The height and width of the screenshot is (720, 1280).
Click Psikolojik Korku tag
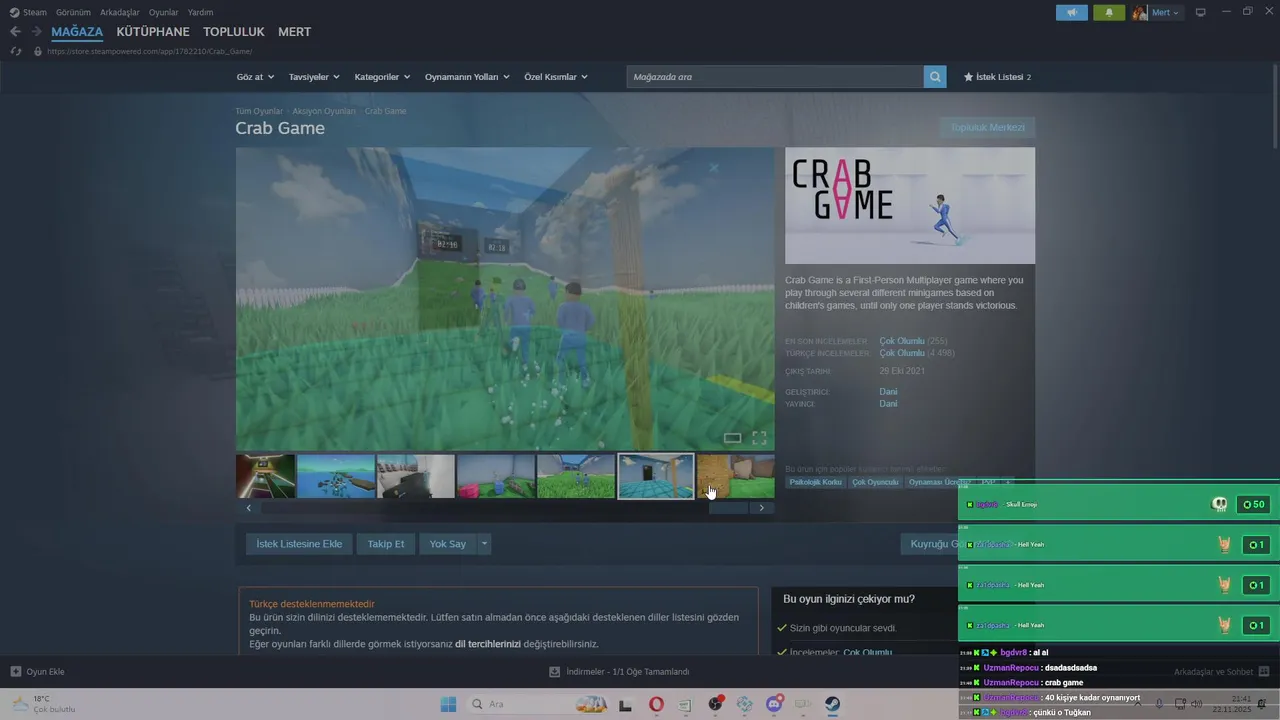[x=816, y=482]
